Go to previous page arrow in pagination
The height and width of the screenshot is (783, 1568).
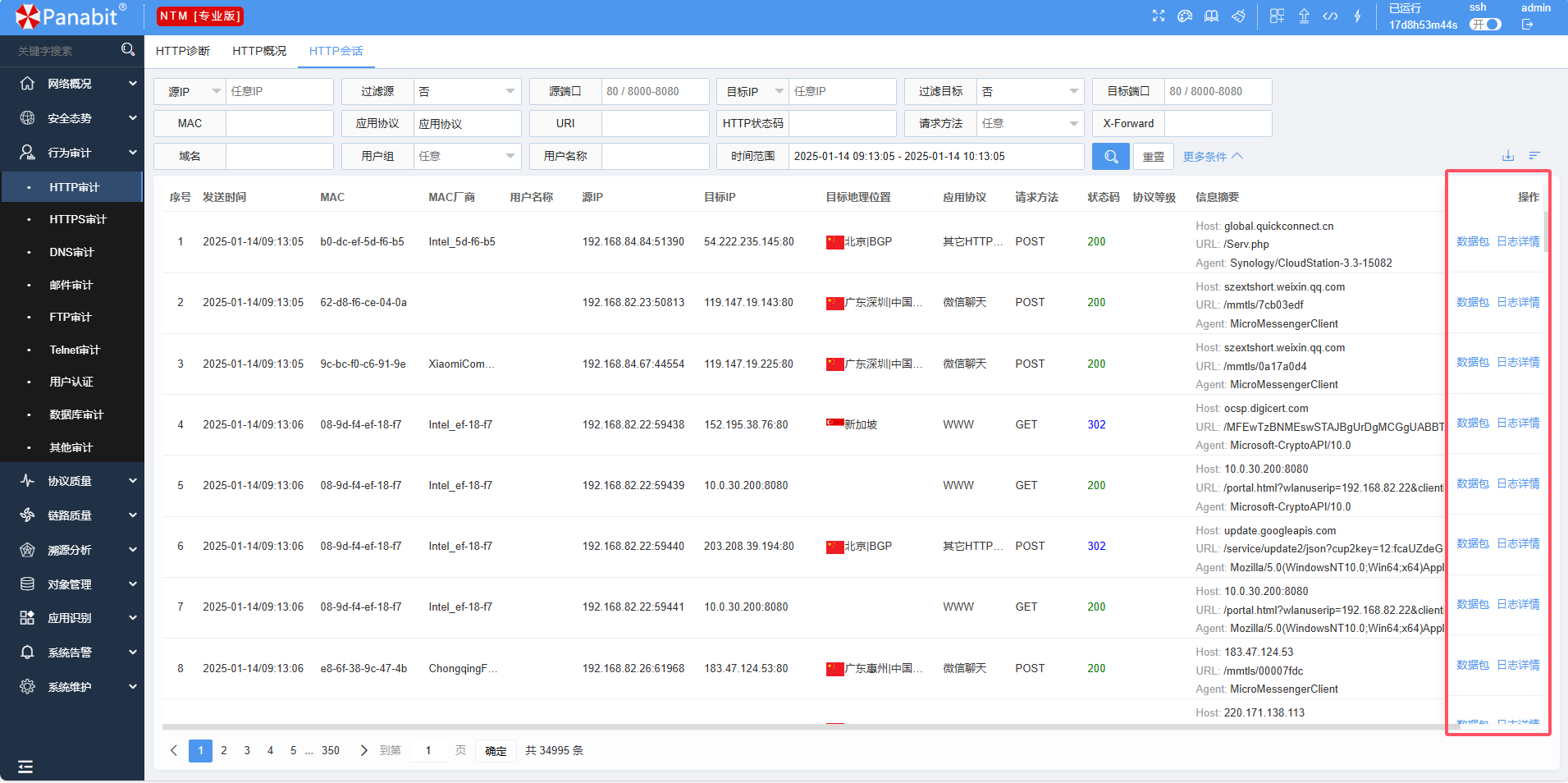coord(174,750)
